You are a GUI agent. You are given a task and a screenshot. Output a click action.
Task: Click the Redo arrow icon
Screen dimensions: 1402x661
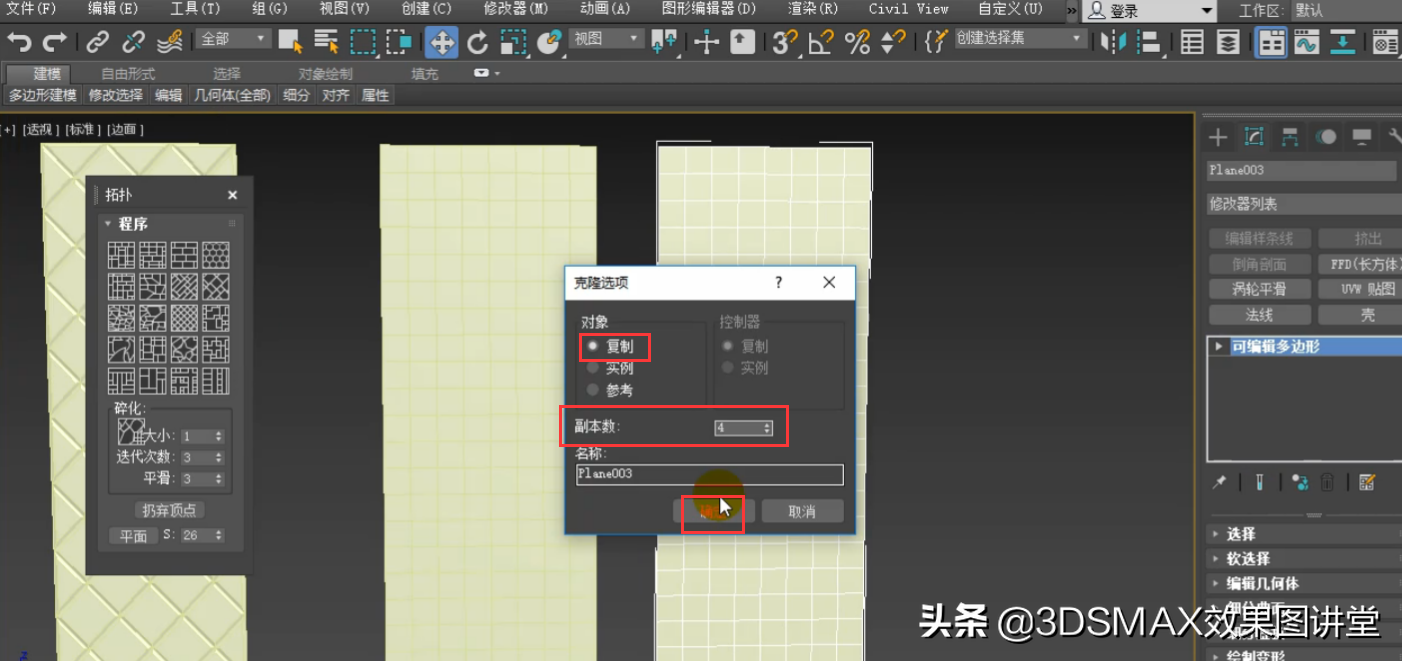(x=55, y=42)
